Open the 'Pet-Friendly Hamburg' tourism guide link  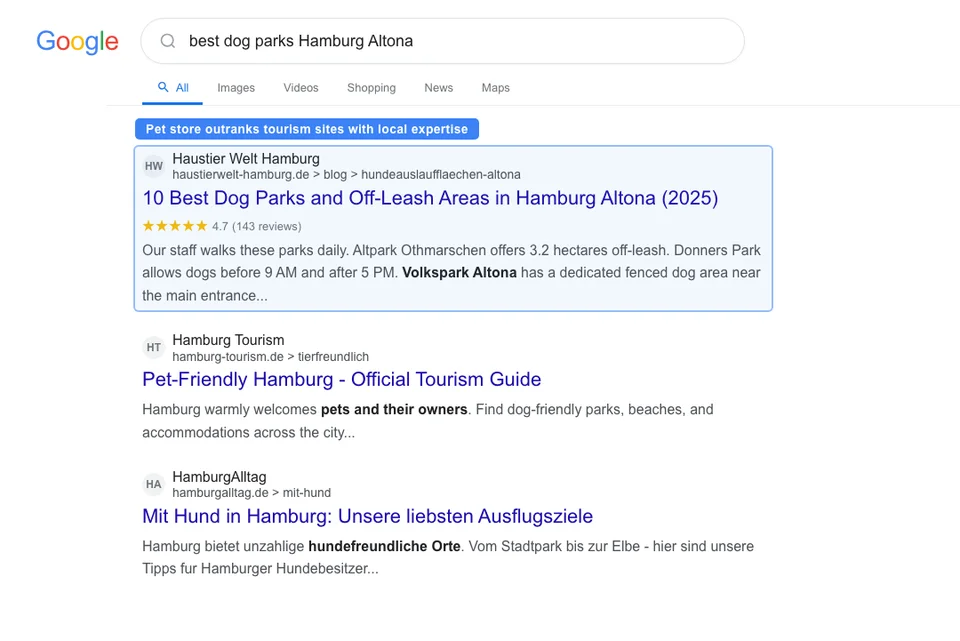point(341,380)
